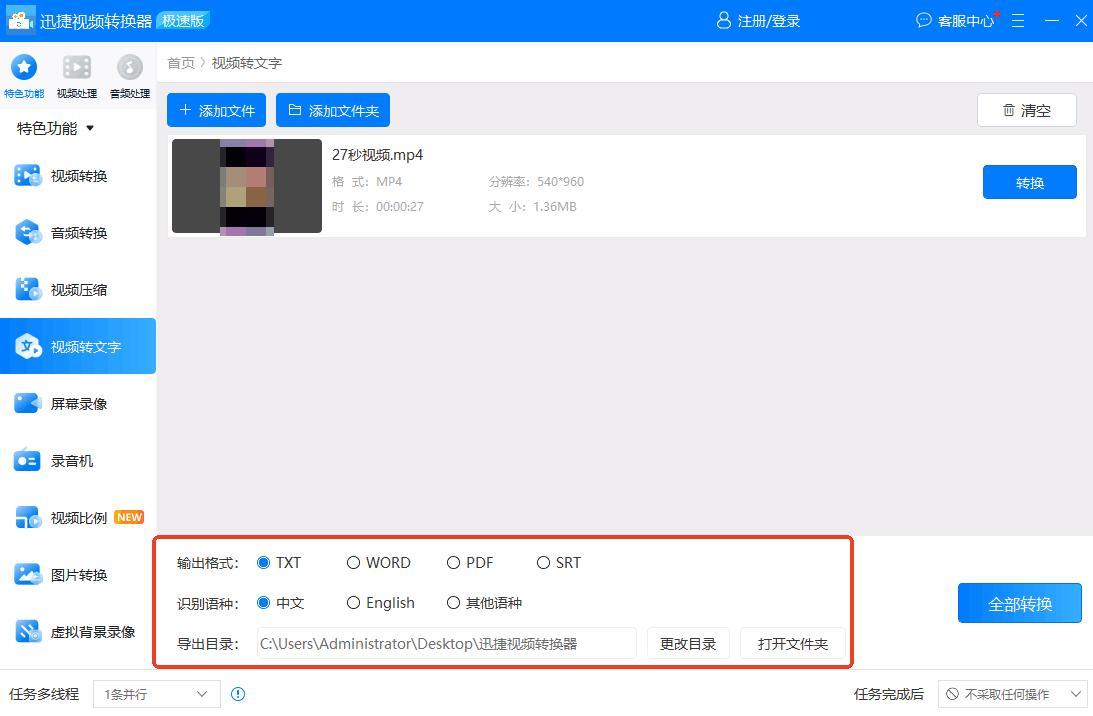Screen dimensions: 1093x716
Task: Expand the 1条并行 thread dropdown
Action: (x=156, y=694)
